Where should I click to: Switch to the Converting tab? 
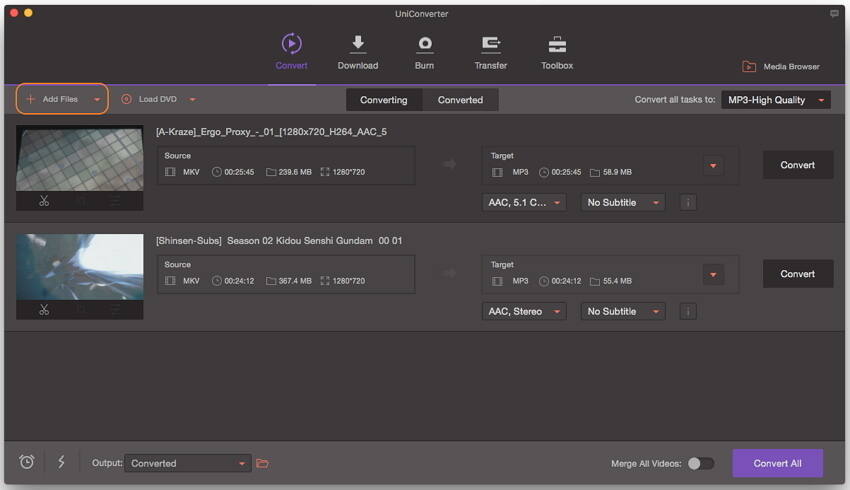pyautogui.click(x=384, y=100)
